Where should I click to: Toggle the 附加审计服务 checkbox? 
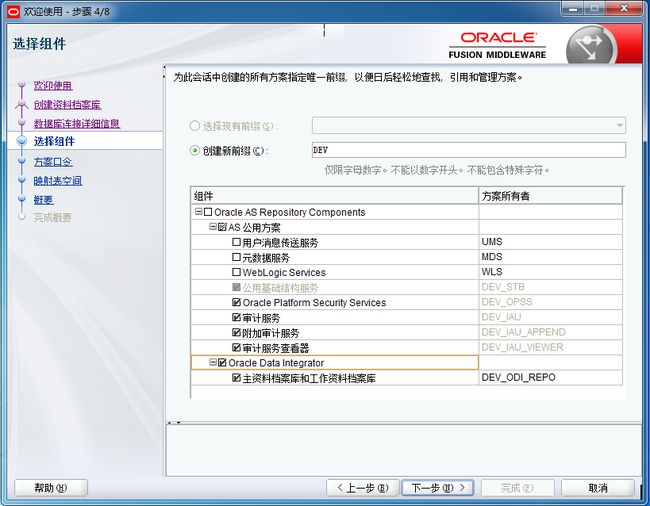(236, 332)
